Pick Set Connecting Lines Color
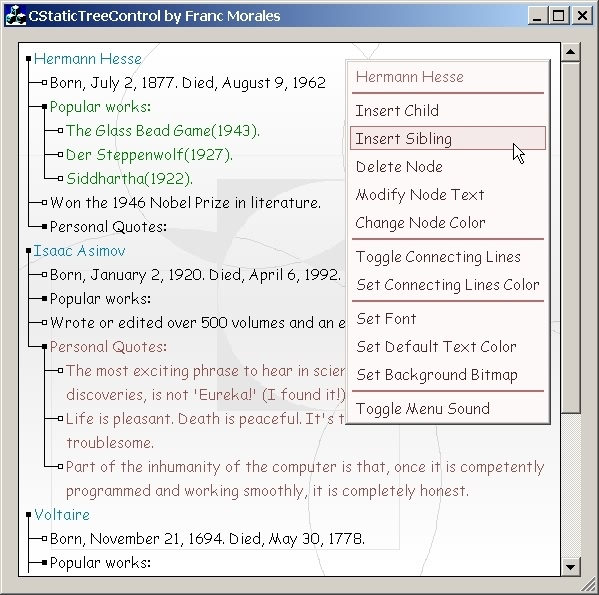The height and width of the screenshot is (595, 599). [x=448, y=285]
